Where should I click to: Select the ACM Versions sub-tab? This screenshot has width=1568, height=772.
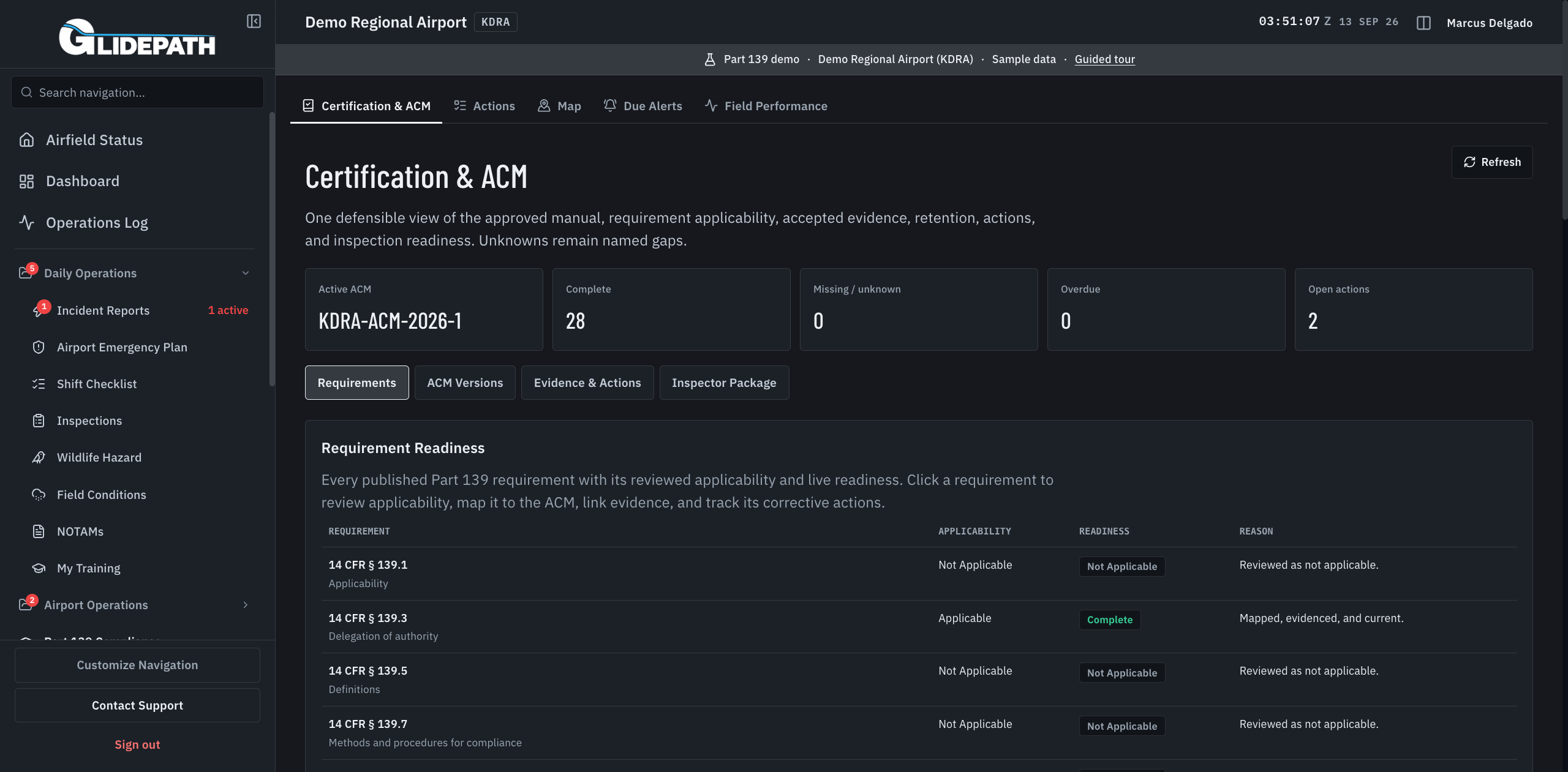[465, 383]
